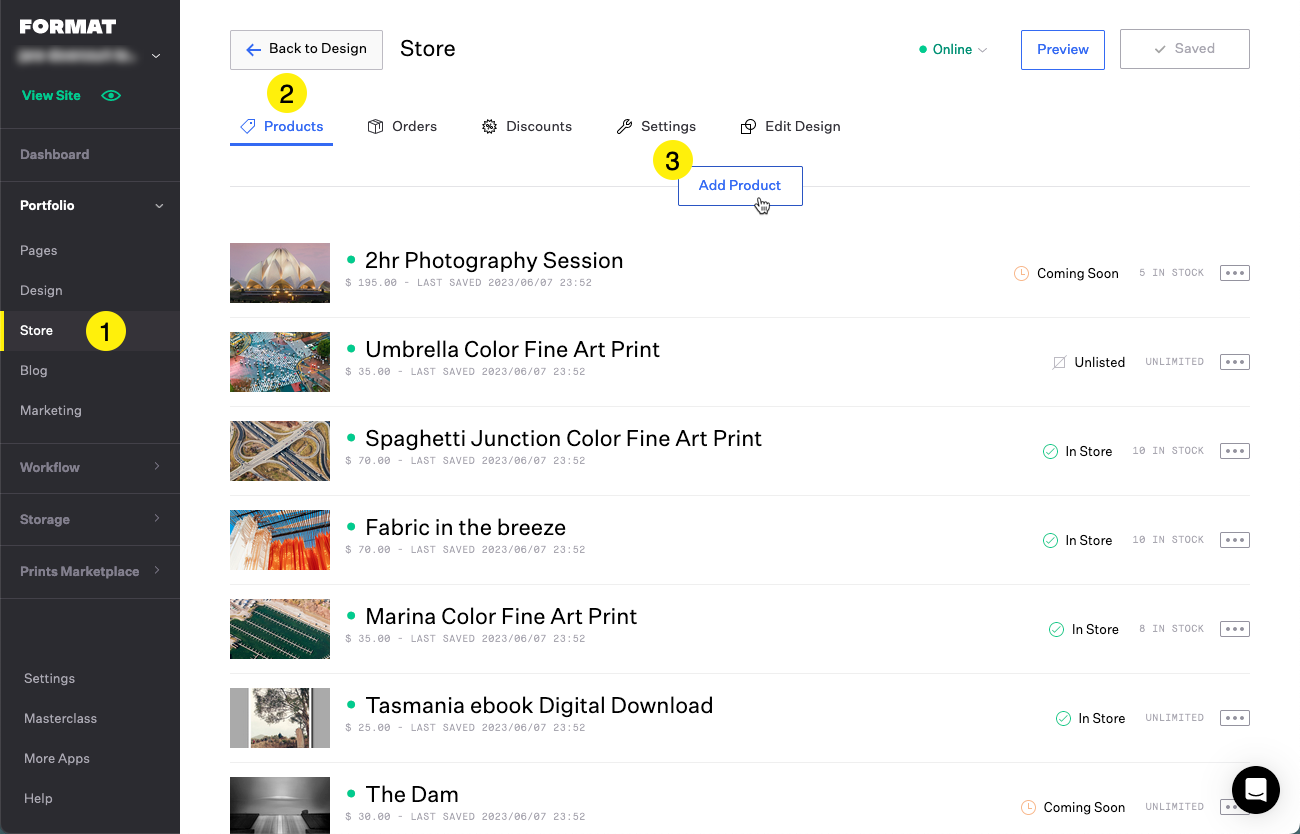Viewport: 1300px width, 834px height.
Task: Click the Preview button
Action: click(1062, 50)
